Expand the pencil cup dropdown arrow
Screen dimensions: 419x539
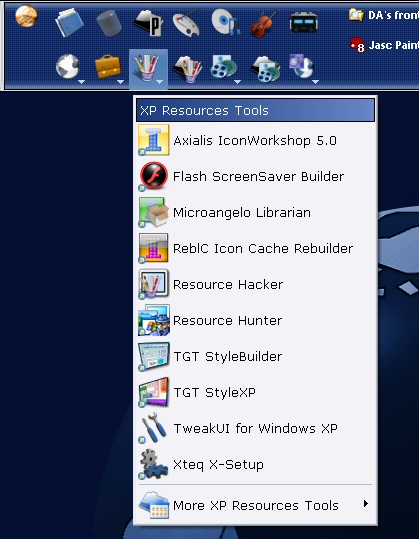pyautogui.click(x=159, y=82)
